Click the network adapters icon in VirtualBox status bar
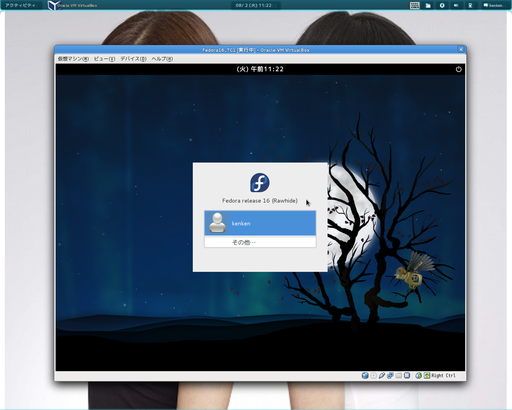The image size is (512, 410). [390, 376]
